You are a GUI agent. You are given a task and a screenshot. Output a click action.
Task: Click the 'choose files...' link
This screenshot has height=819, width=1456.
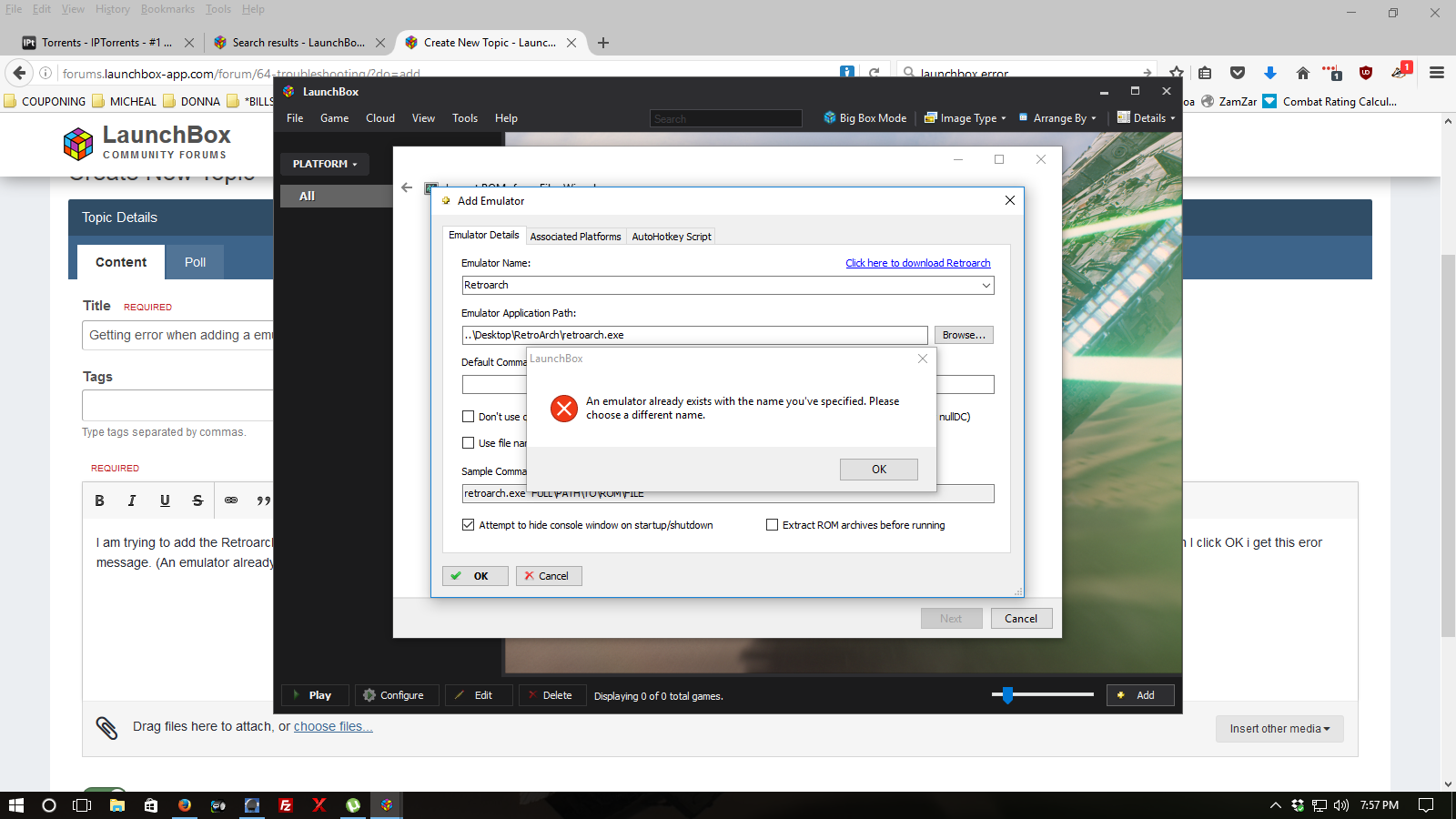(x=333, y=726)
